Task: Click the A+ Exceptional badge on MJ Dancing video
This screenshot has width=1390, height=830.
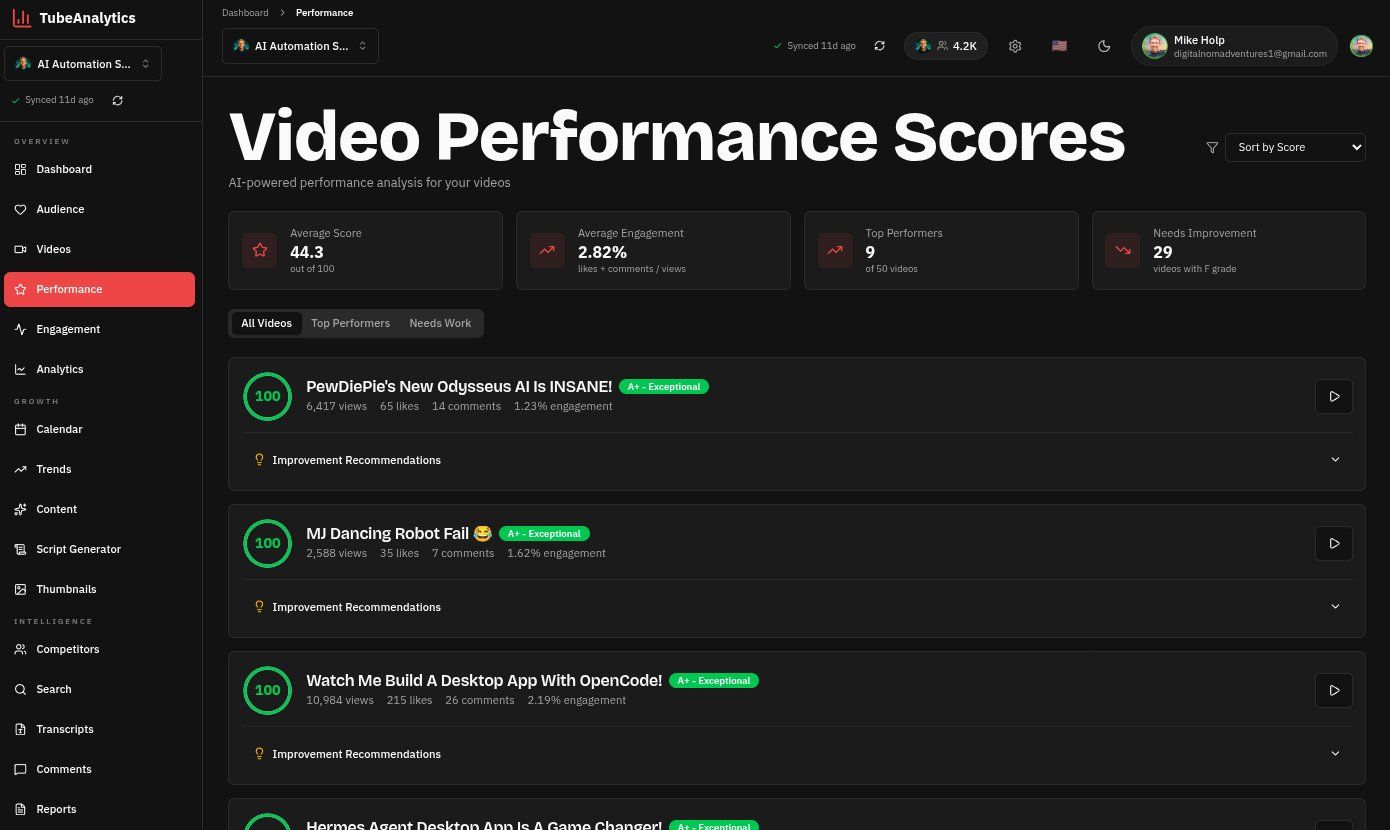Action: point(545,533)
